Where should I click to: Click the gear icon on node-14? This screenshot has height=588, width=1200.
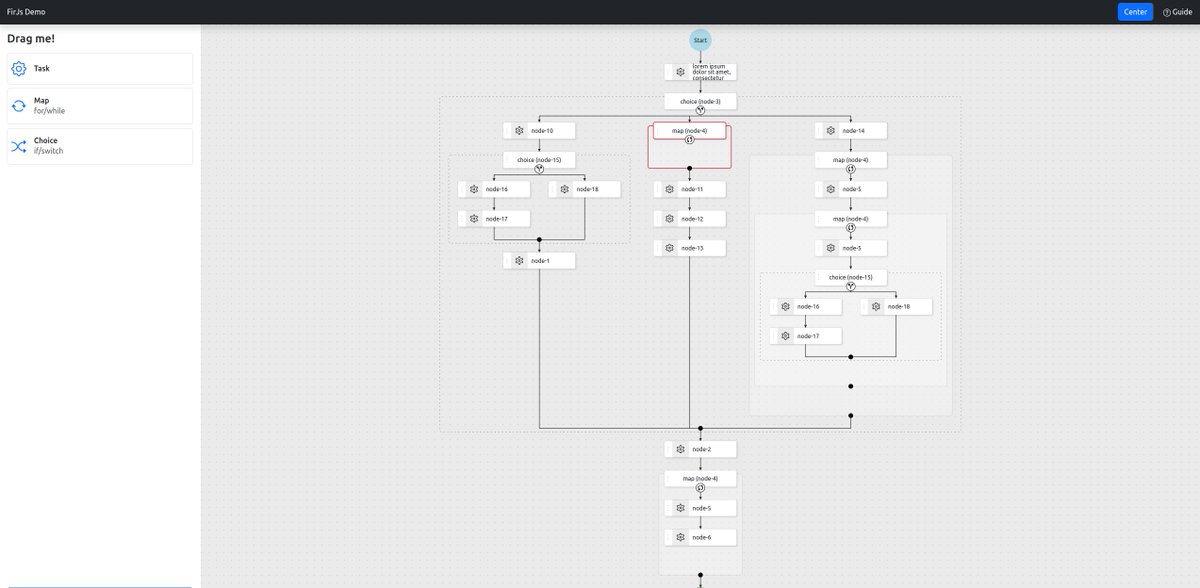[x=831, y=130]
